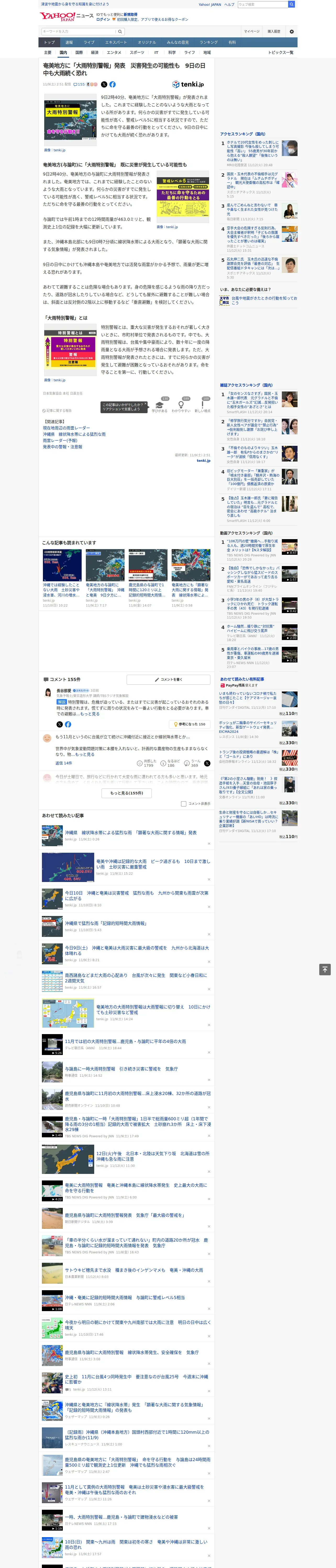Open the 購入履歴 link
Screen dimensions: 336x1568
tap(274, 31)
